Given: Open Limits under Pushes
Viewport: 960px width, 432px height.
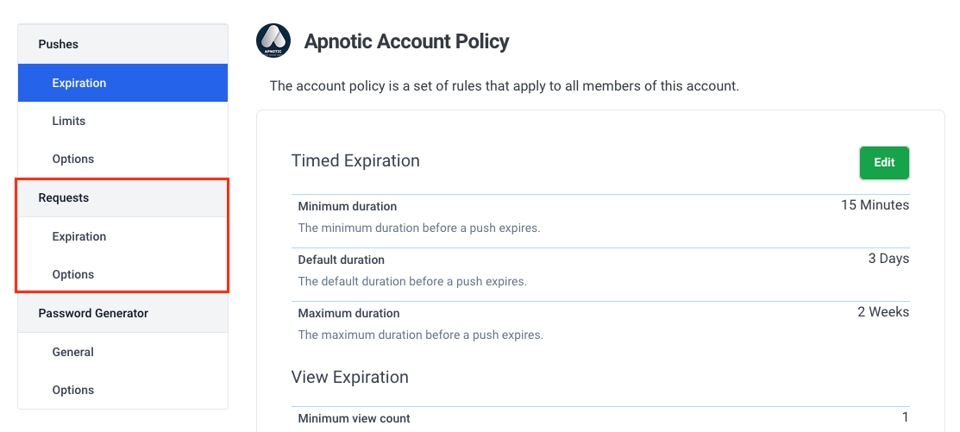Looking at the screenshot, I should tap(69, 121).
